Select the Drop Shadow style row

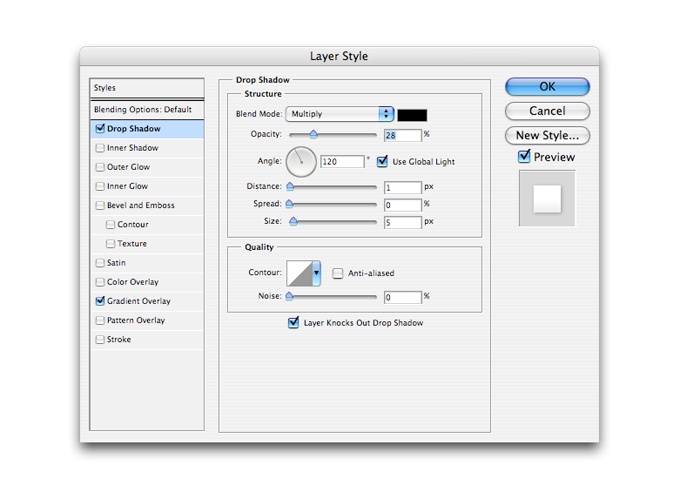[x=147, y=129]
